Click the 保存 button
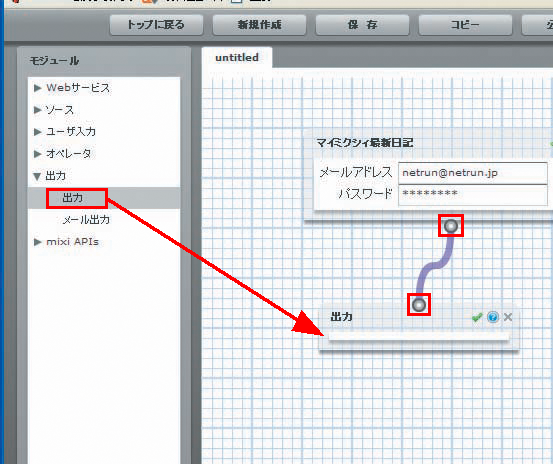553x464 pixels. click(x=363, y=25)
